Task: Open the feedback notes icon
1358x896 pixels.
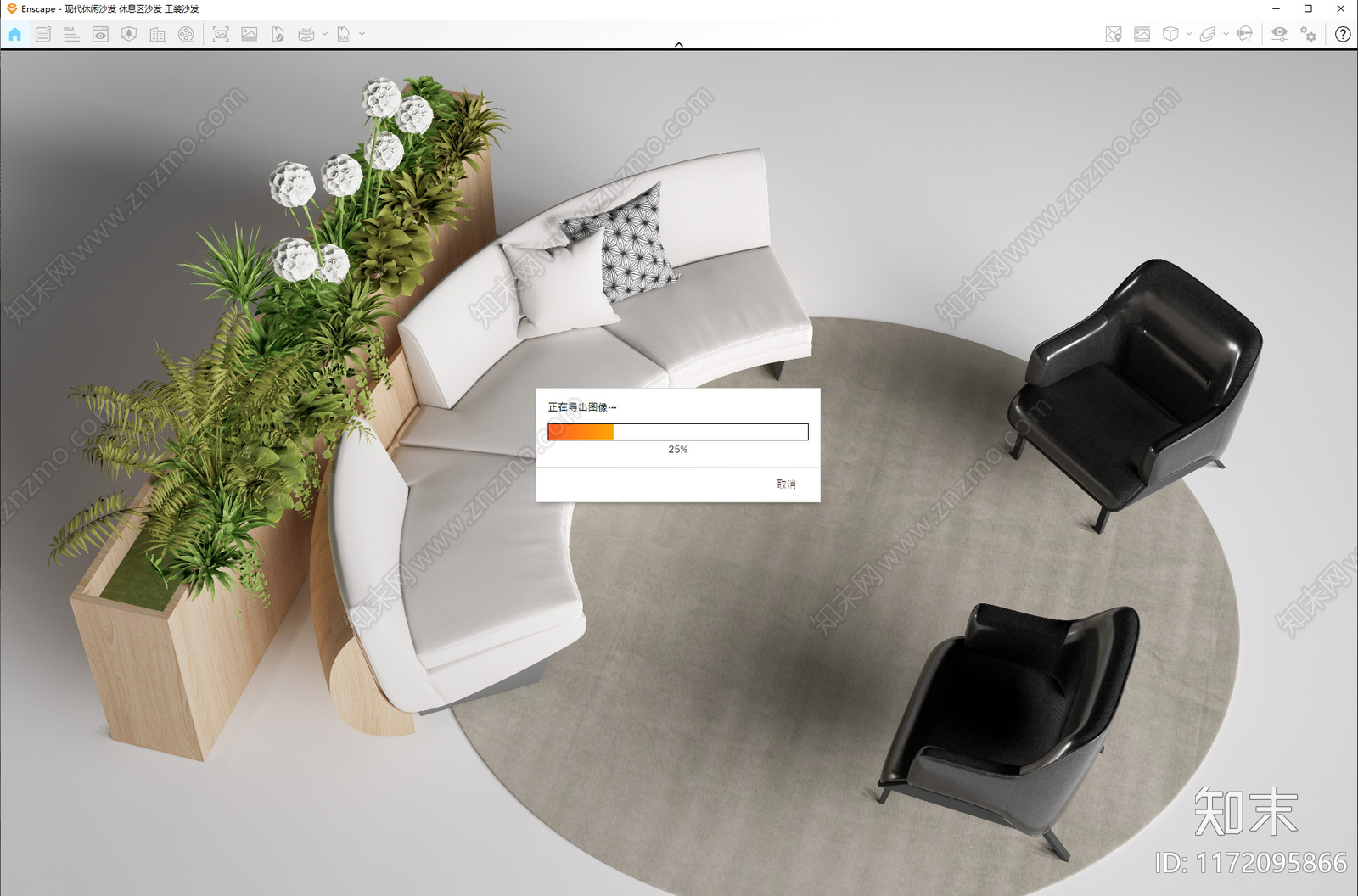Action: (43, 34)
